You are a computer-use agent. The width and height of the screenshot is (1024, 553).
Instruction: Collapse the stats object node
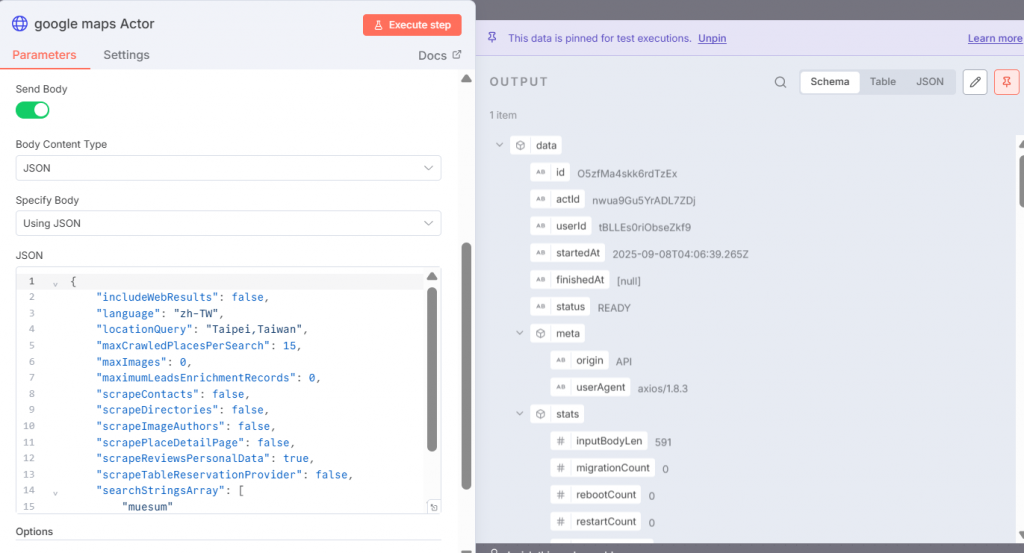point(520,413)
